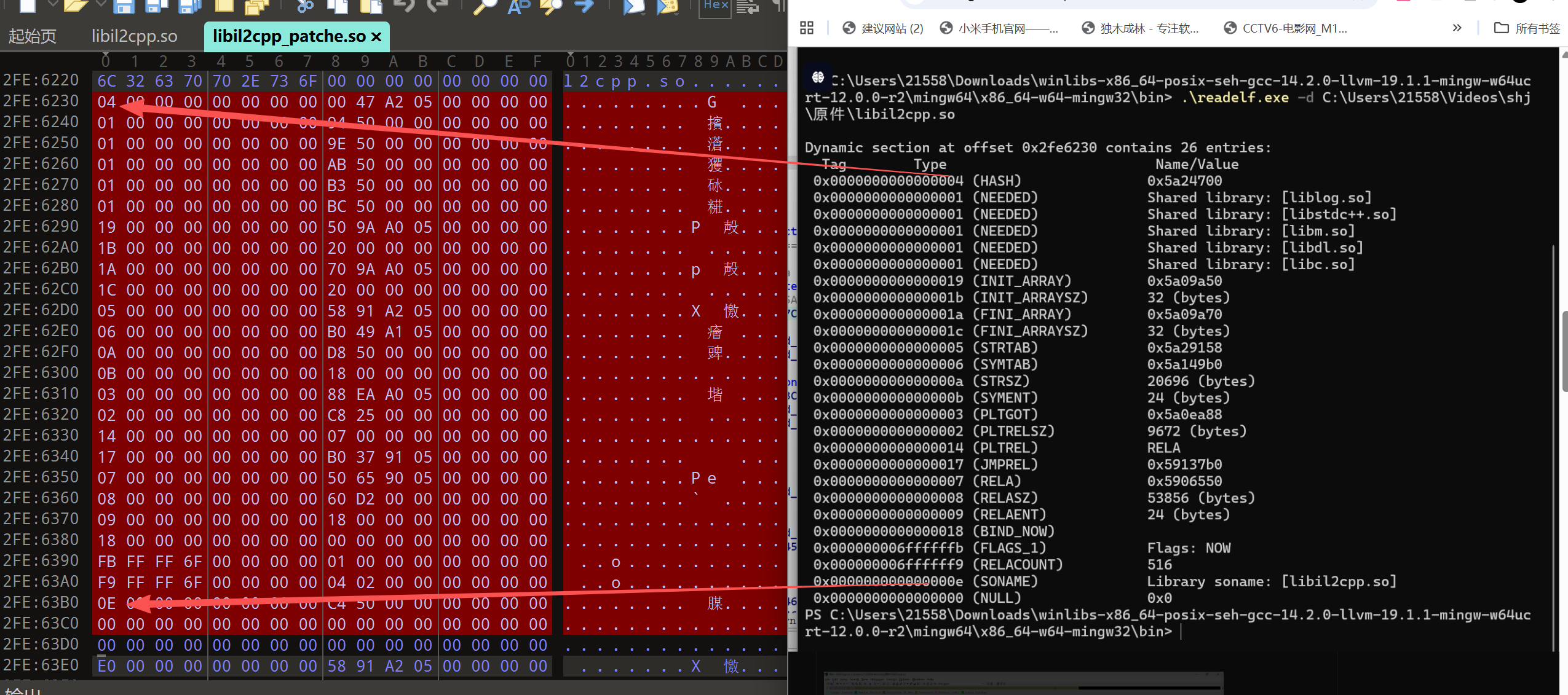Switch to the 起始页 start page tab

coord(32,36)
